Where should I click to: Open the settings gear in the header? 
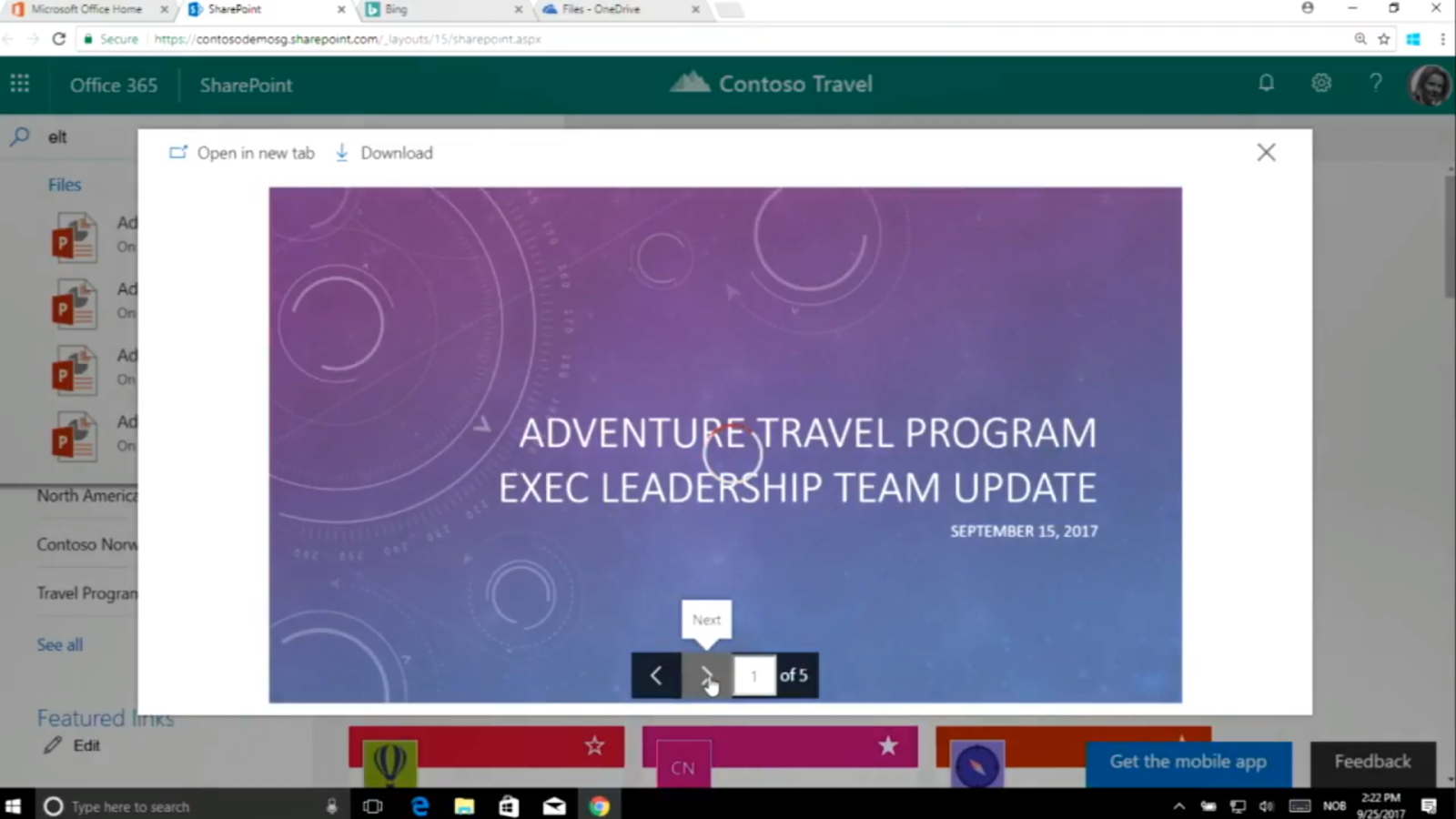click(x=1321, y=84)
